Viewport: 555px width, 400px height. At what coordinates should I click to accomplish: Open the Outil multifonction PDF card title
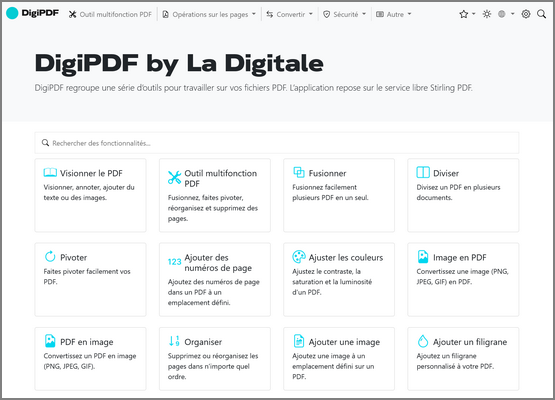tap(221, 178)
